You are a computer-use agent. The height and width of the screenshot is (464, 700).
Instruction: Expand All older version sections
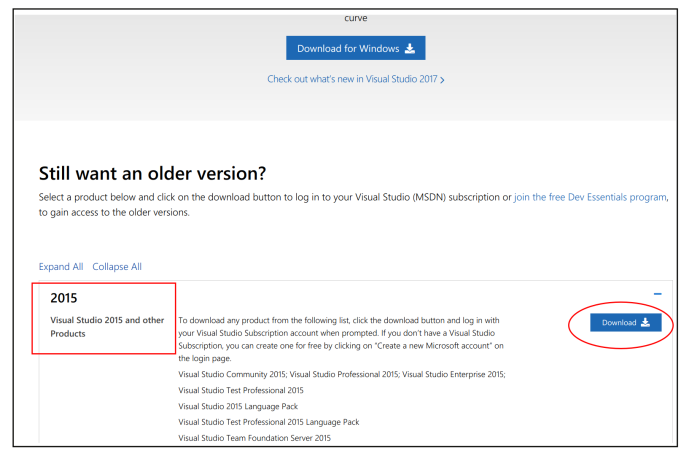coord(61,267)
